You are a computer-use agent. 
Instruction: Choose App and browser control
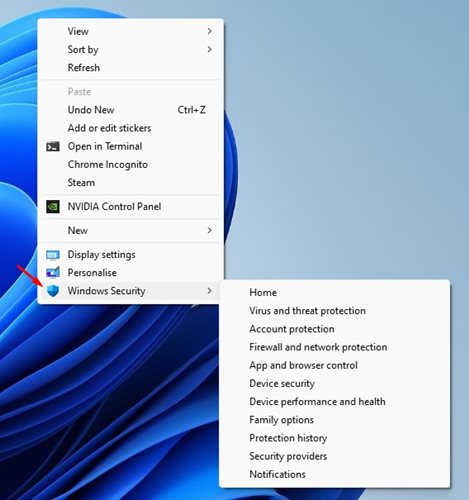(334, 365)
